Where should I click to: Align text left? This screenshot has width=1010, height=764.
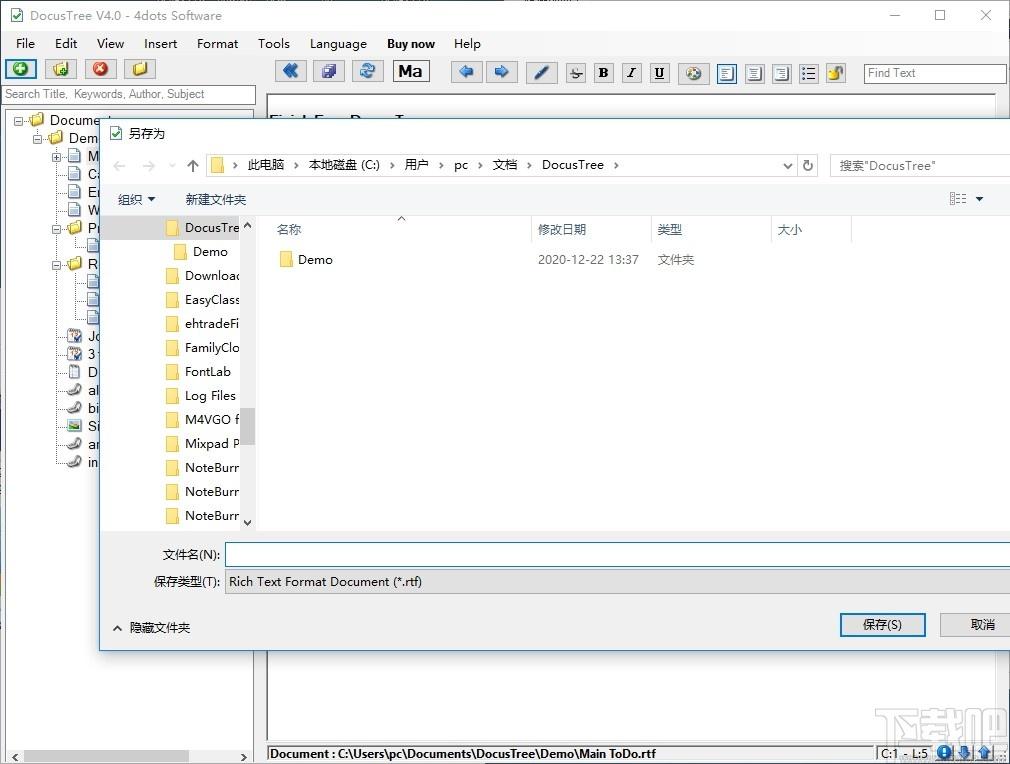point(727,73)
